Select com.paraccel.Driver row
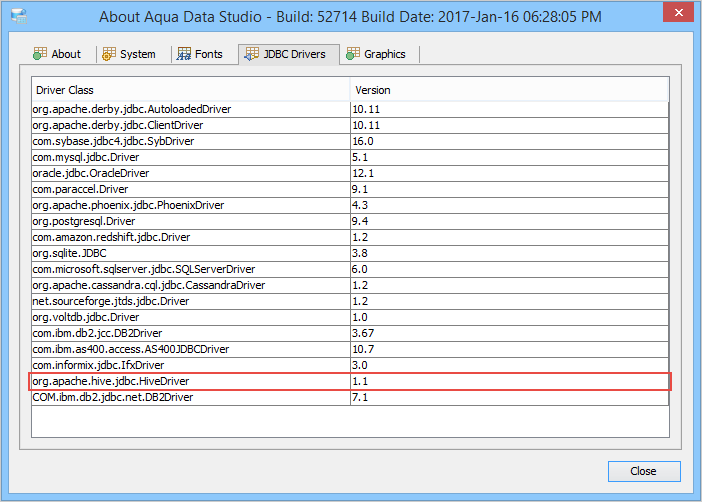 click(350, 189)
